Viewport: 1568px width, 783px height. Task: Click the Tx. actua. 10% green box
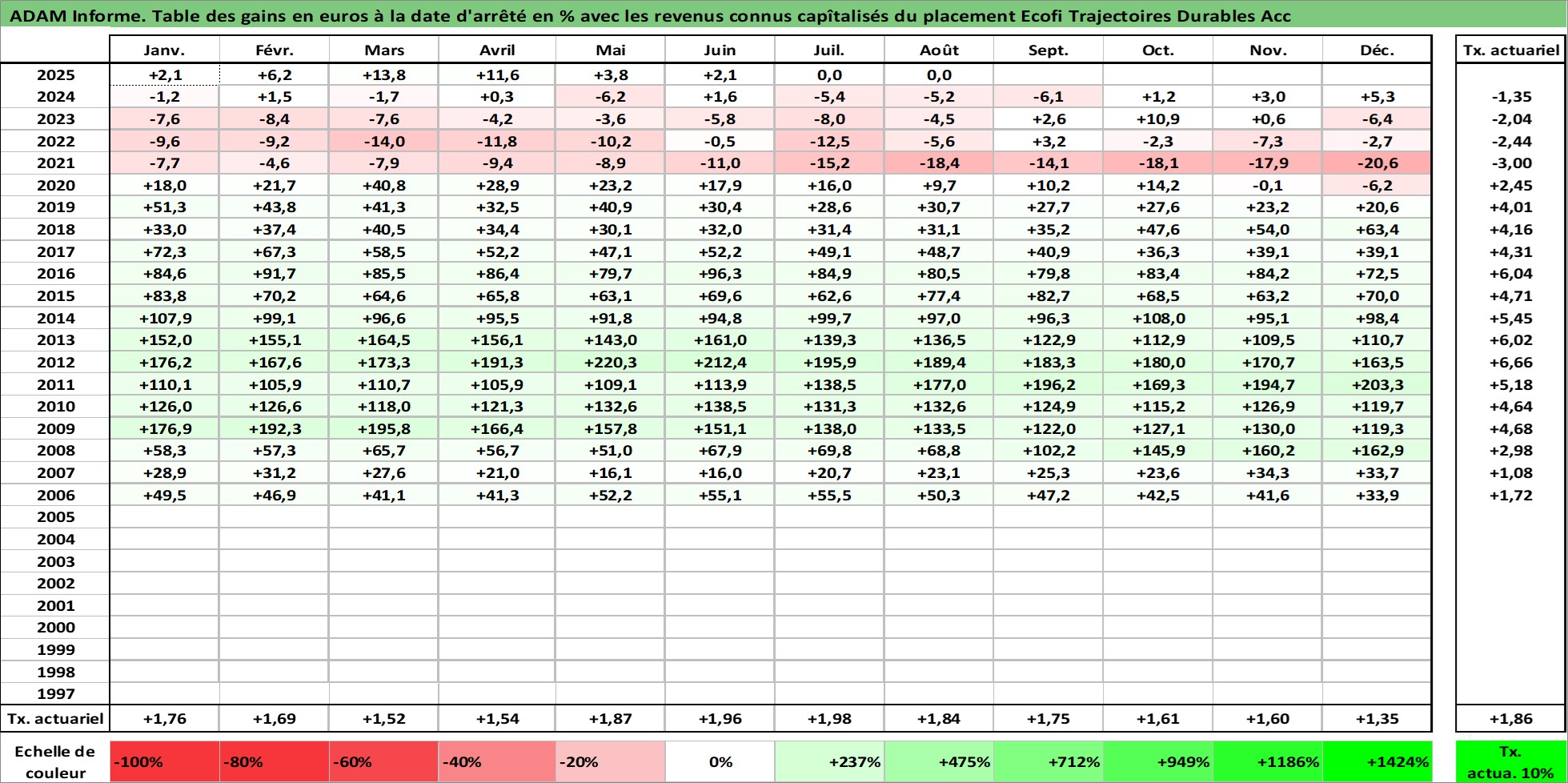pos(1511,761)
